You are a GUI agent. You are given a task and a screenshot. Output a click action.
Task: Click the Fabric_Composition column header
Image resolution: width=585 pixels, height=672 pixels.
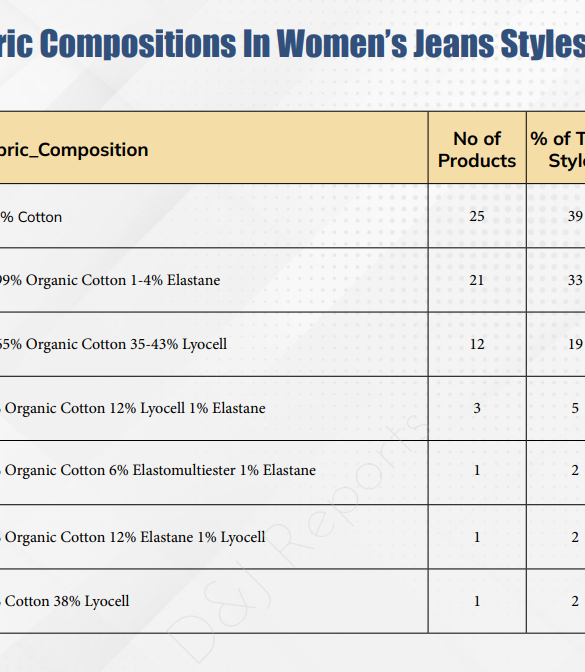(74, 150)
